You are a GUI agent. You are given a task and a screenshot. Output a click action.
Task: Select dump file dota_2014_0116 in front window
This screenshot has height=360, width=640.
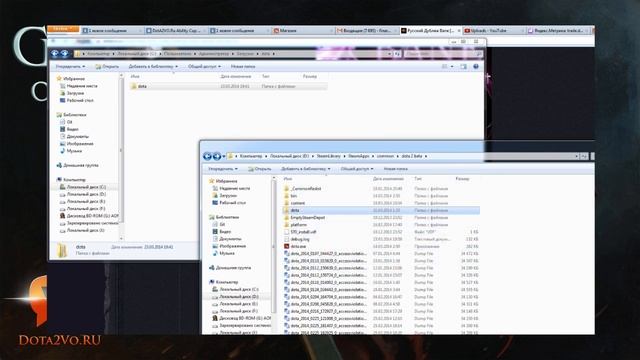(325, 282)
